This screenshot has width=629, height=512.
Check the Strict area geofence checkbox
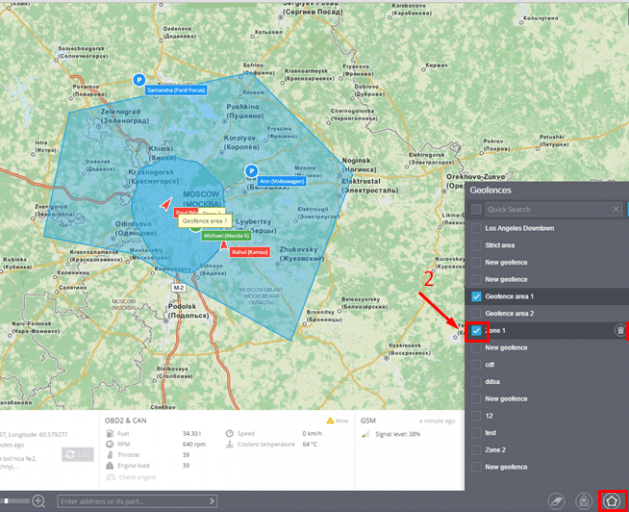[476, 245]
